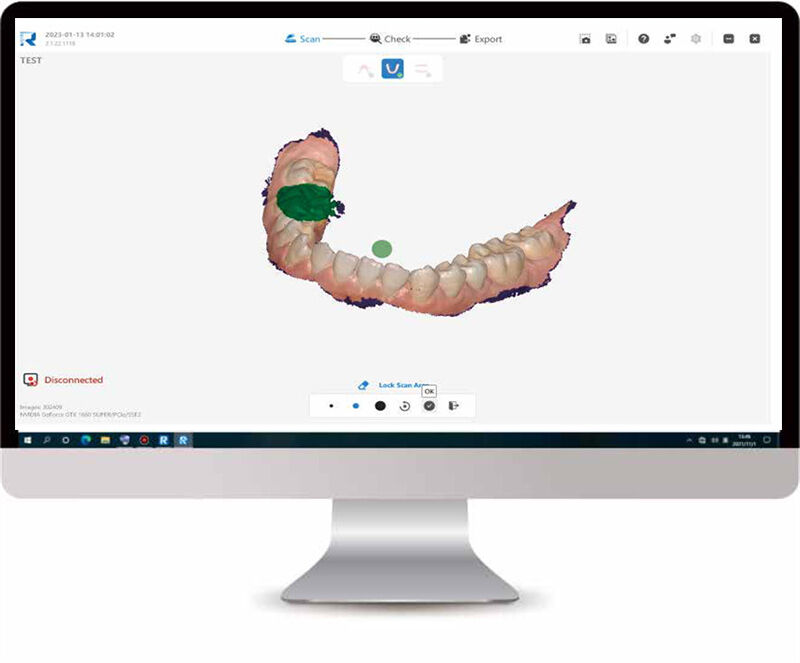Choose the small brush size dot
Viewport: 800px width, 663px height.
(331, 406)
